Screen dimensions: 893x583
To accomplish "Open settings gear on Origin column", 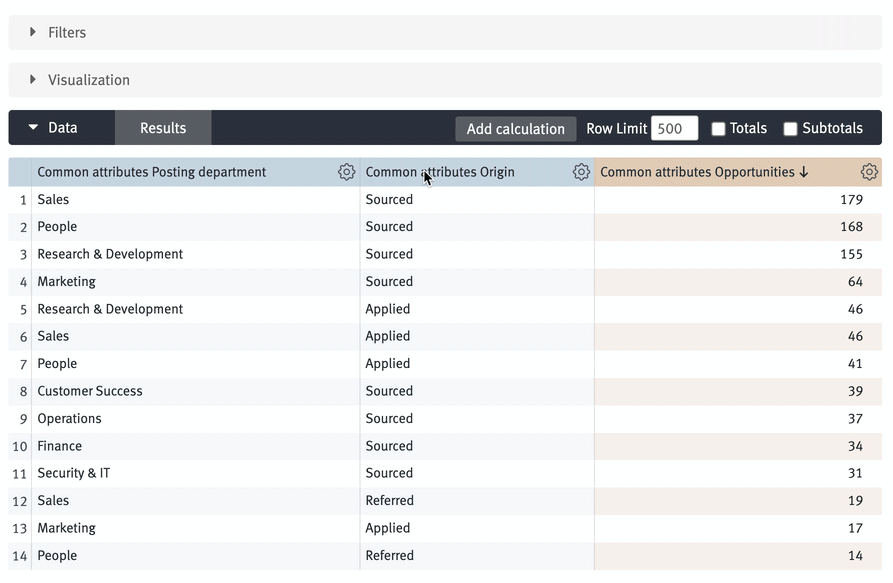I will point(581,172).
